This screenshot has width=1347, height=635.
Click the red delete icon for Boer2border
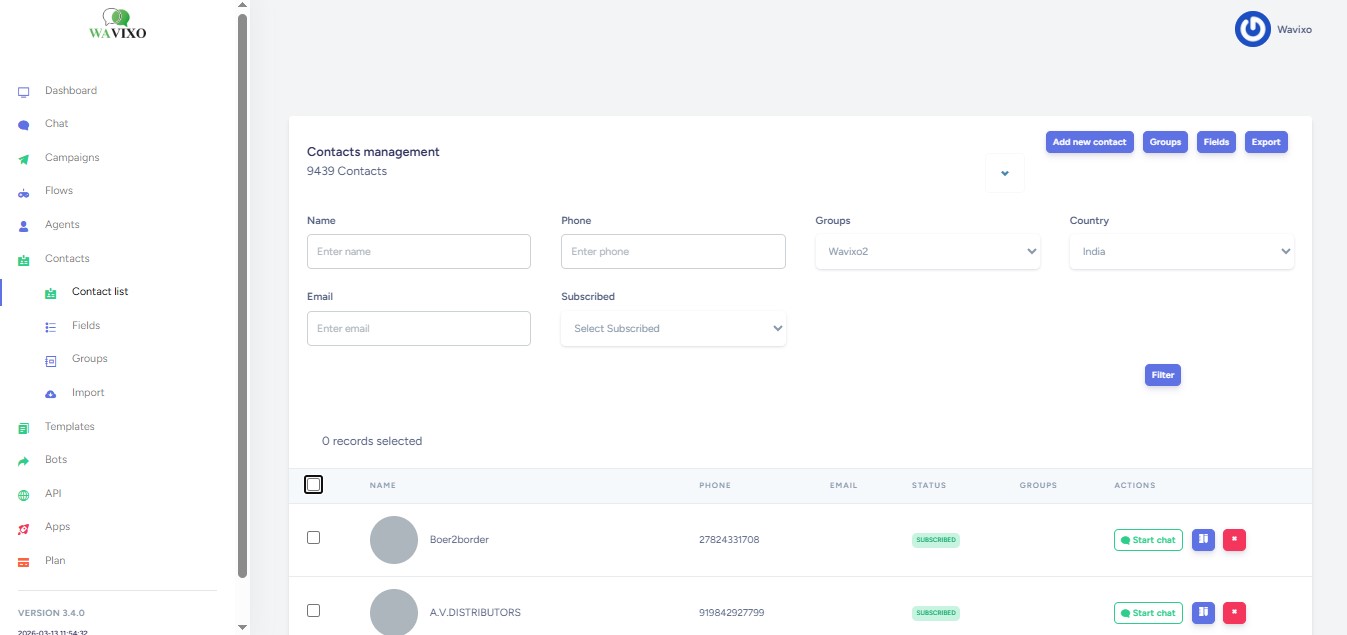pyautogui.click(x=1234, y=540)
